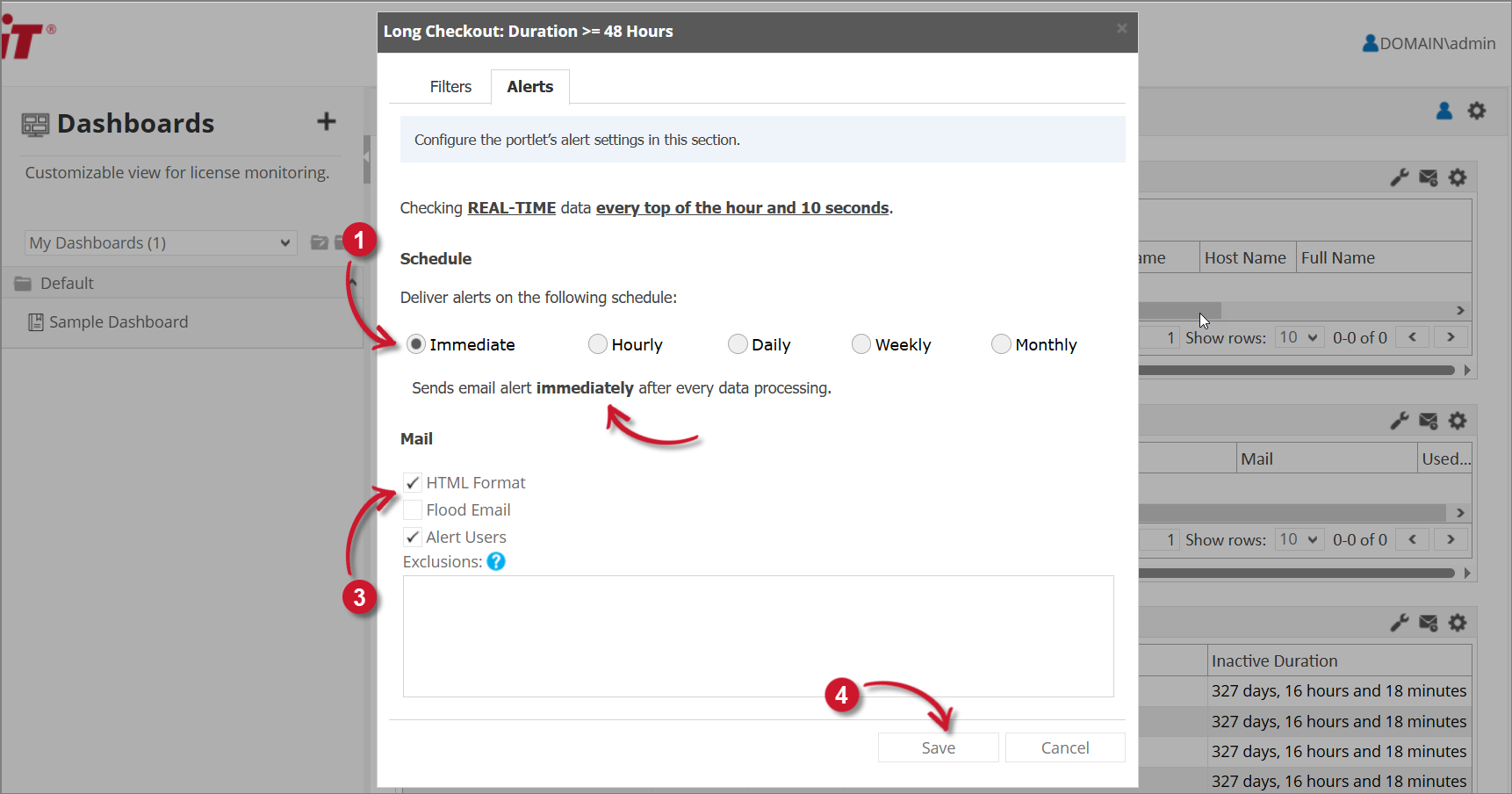Enable the Flood Email checkbox
The height and width of the screenshot is (794, 1512).
point(412,509)
